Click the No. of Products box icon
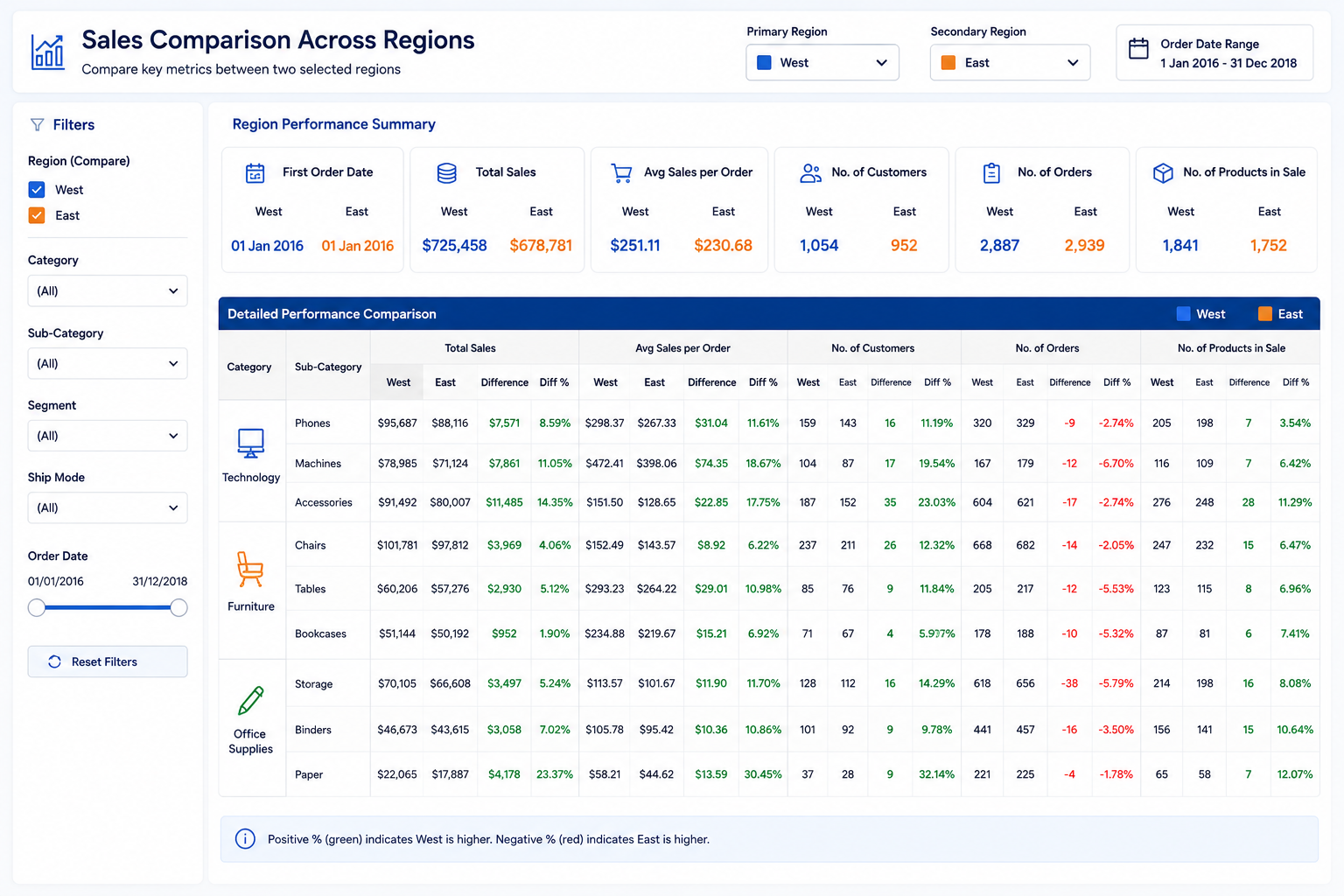This screenshot has width=1344, height=896. [1163, 173]
